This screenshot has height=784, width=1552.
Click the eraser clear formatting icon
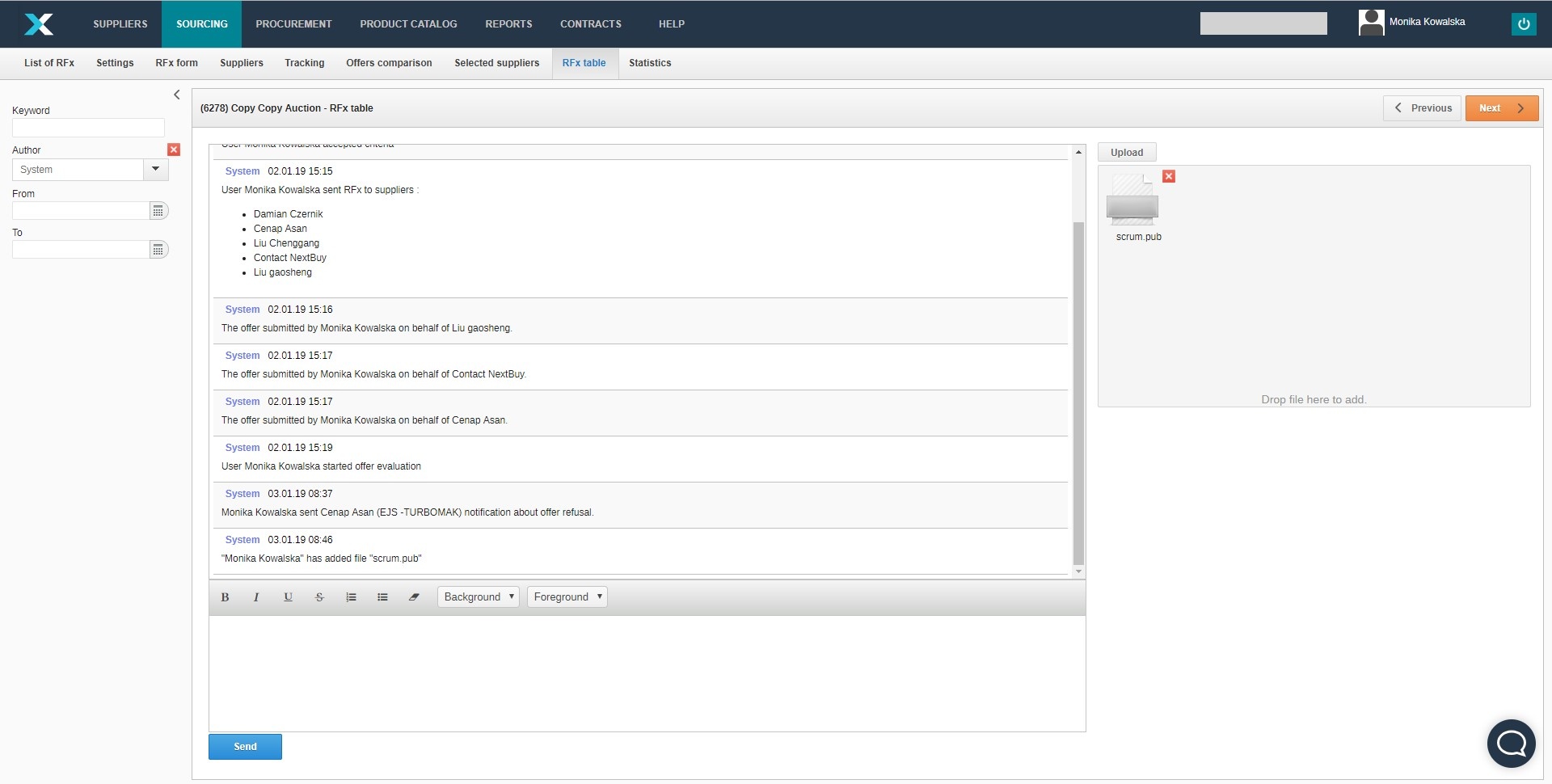coord(414,597)
